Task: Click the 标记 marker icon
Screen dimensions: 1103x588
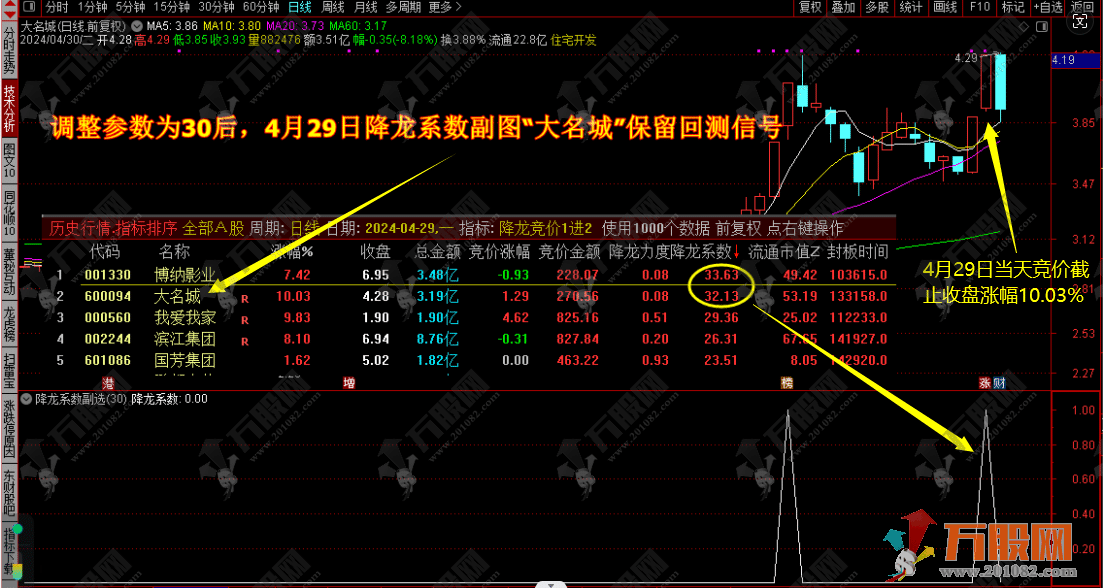Action: coord(1013,8)
